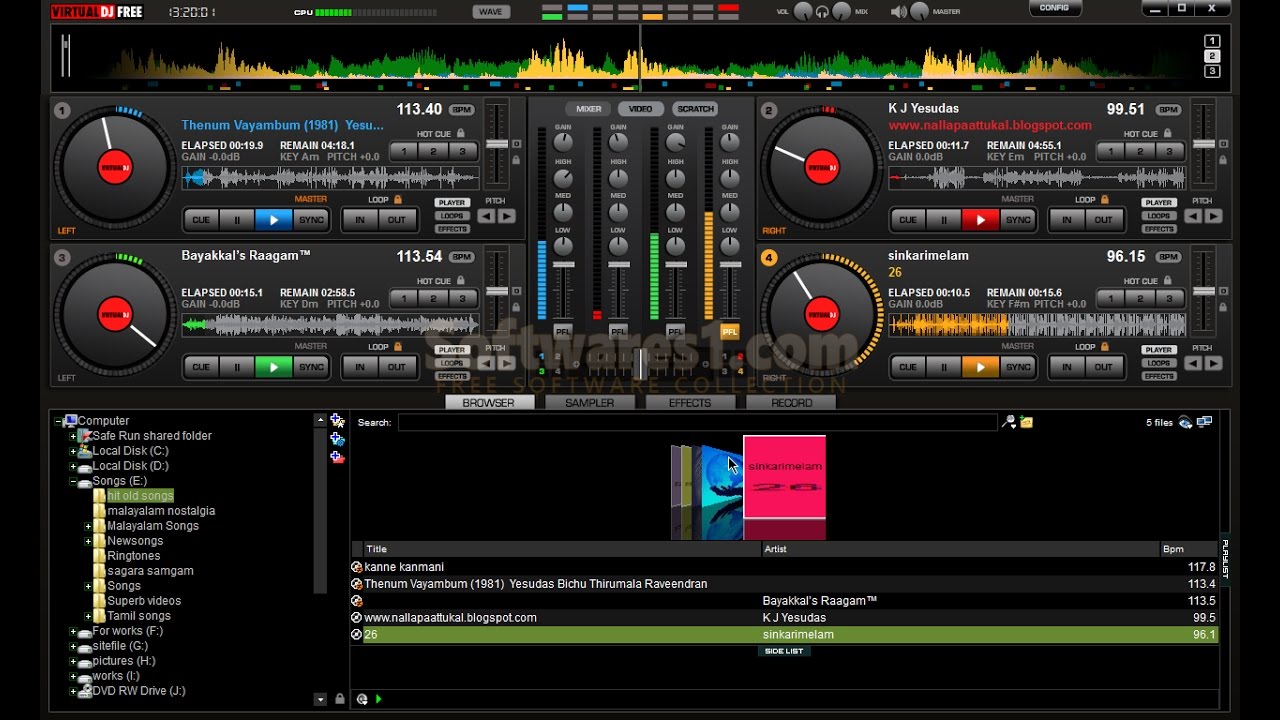Select waveform view 3 at top right

click(1212, 71)
